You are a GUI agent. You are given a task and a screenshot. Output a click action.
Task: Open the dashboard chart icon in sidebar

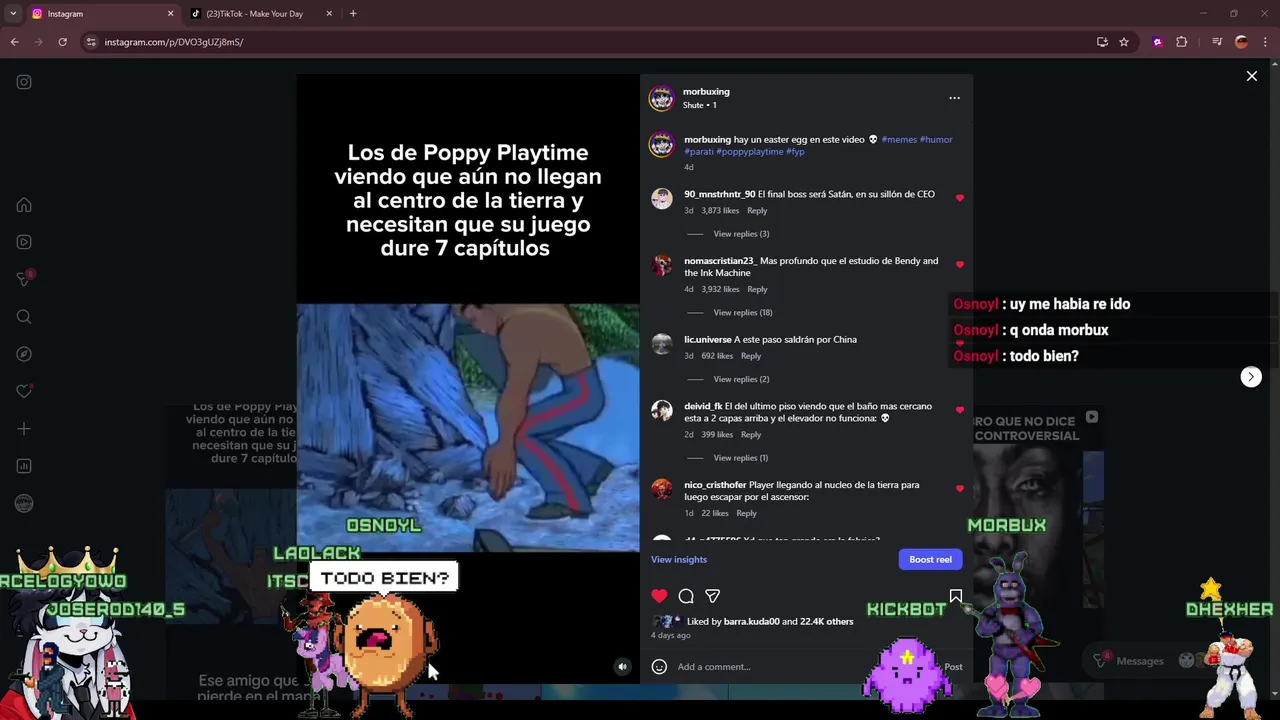coord(24,466)
